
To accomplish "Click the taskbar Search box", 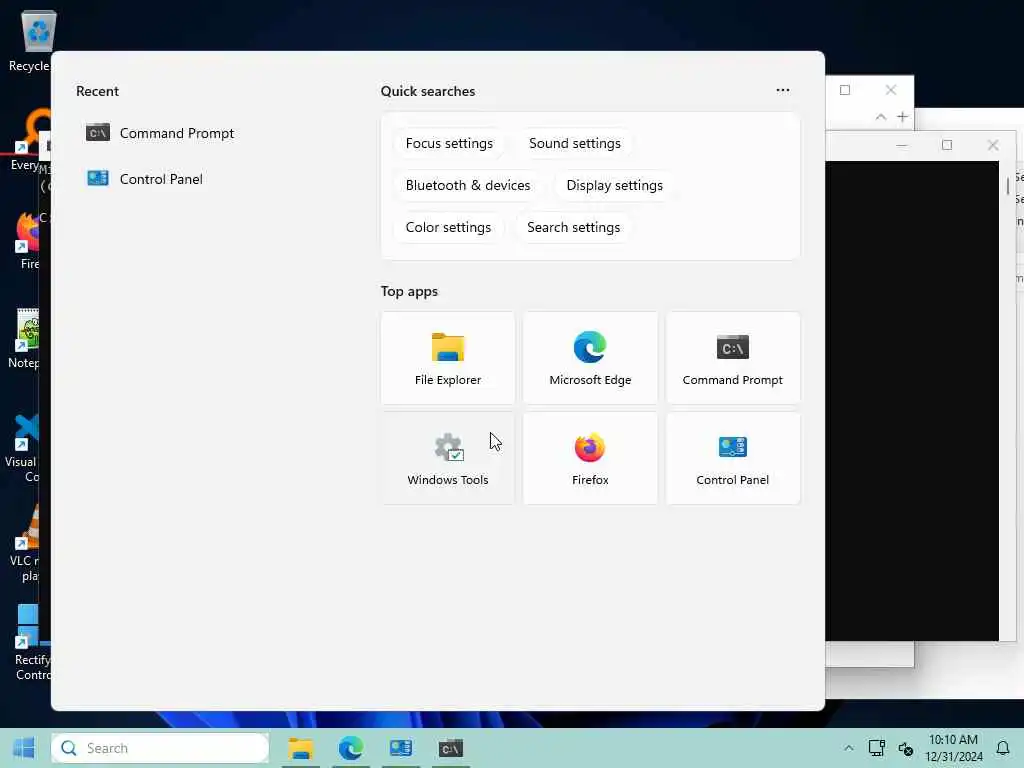I will pos(160,748).
